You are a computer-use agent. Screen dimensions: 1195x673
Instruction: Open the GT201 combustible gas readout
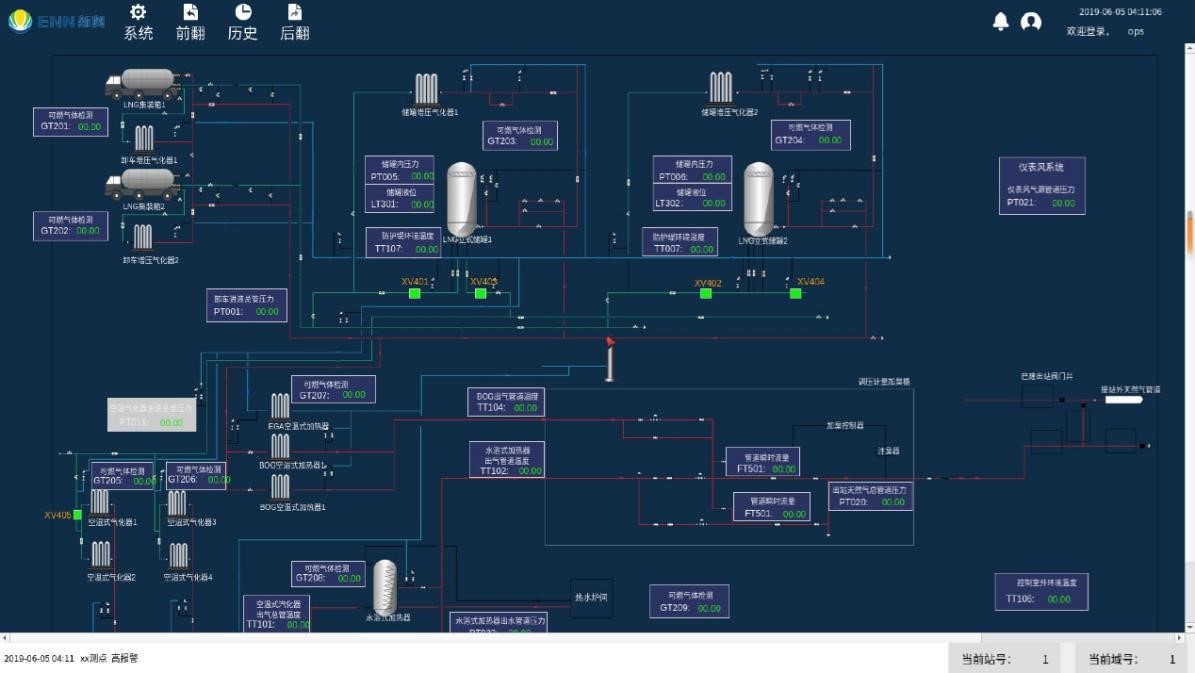[71, 122]
